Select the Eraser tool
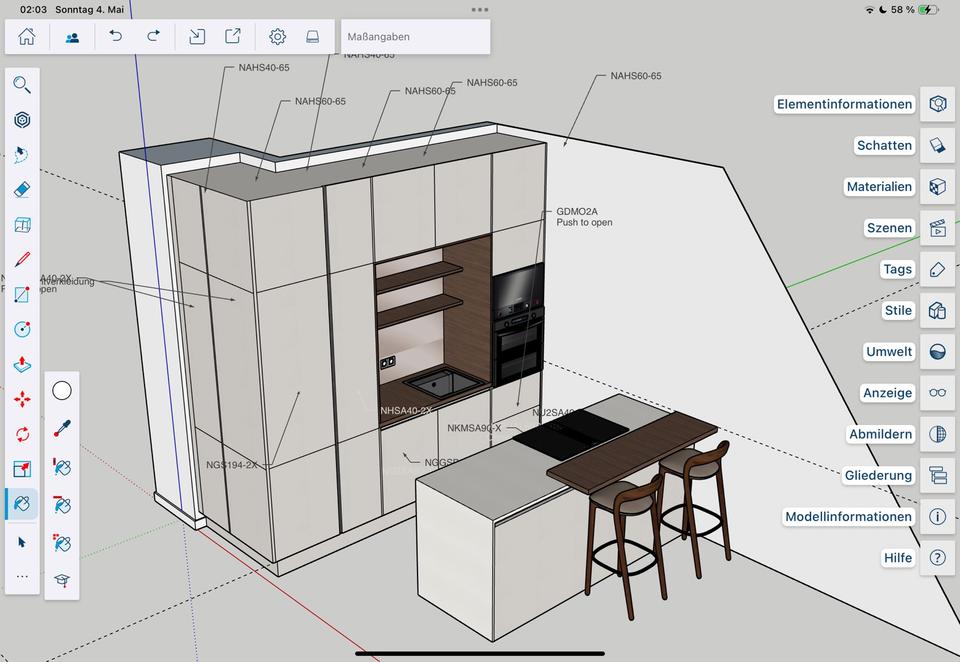The height and width of the screenshot is (662, 960). (x=22, y=189)
